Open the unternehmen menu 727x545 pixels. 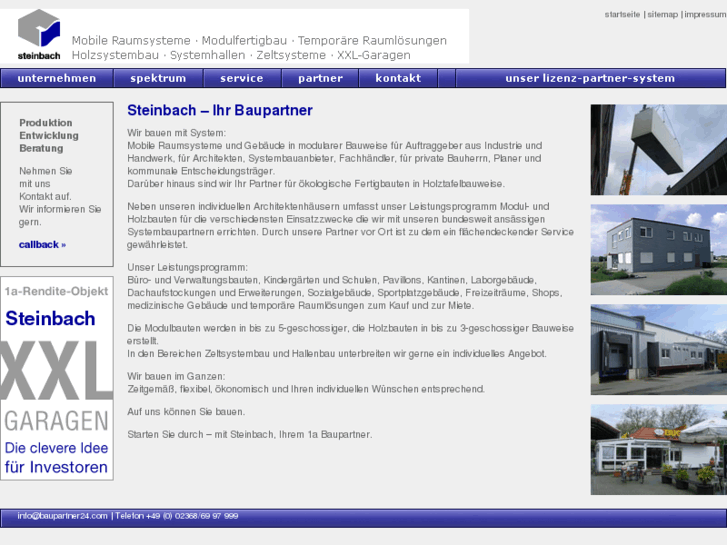(57, 78)
